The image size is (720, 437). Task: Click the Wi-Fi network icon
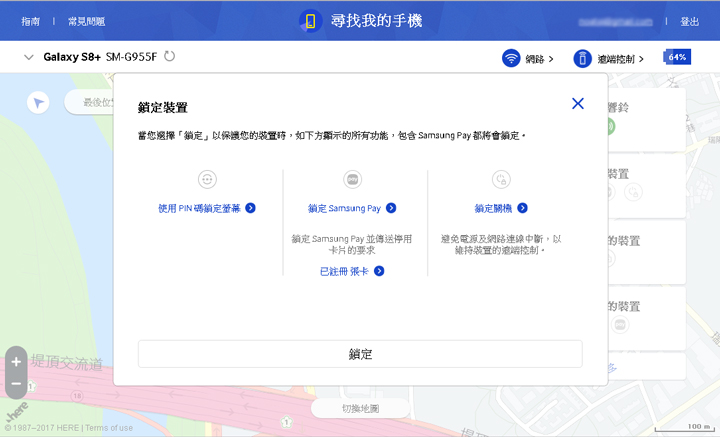pyautogui.click(x=511, y=58)
